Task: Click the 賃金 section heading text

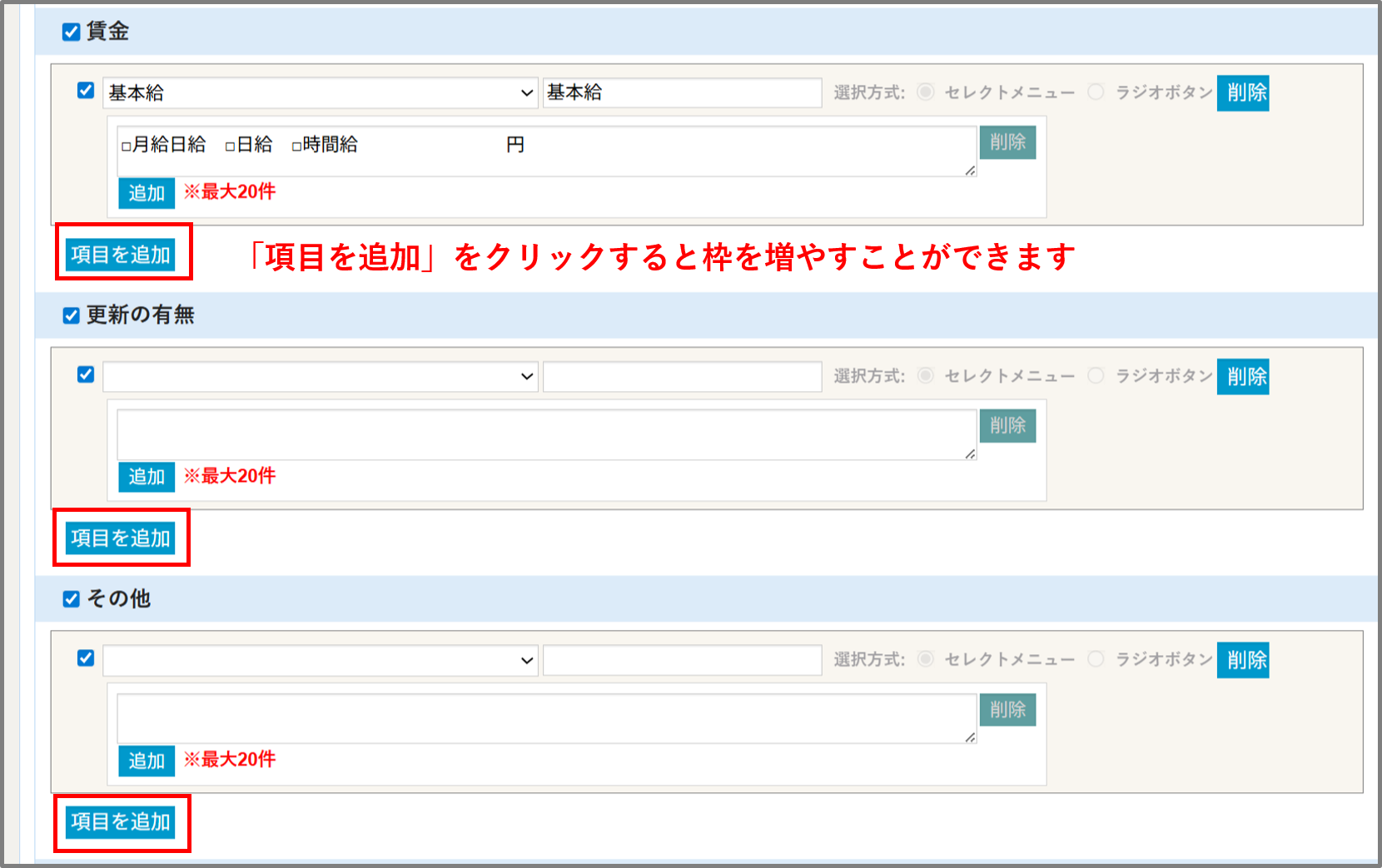Action: [108, 32]
